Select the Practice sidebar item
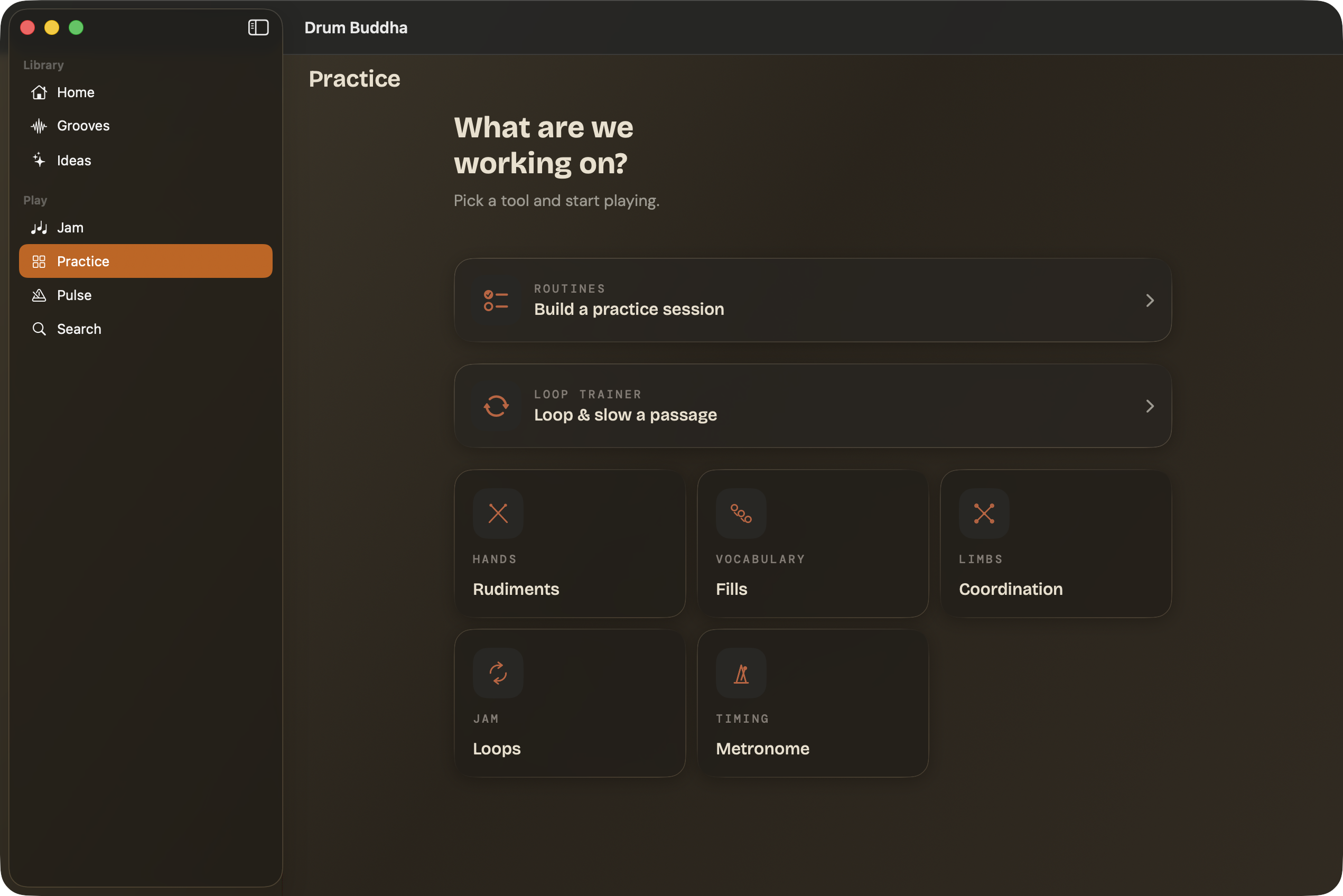1343x896 pixels. pos(146,261)
